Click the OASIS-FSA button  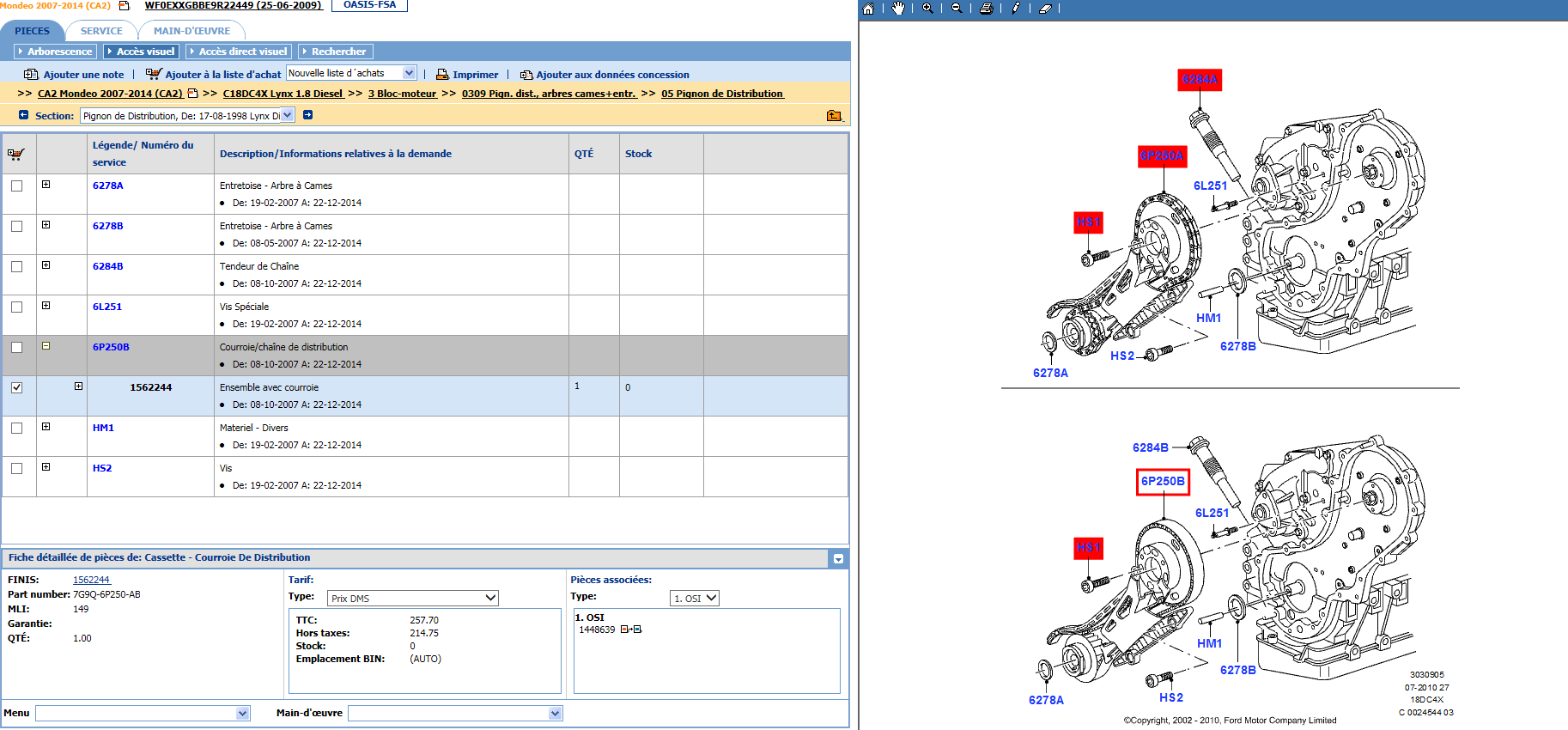click(369, 5)
